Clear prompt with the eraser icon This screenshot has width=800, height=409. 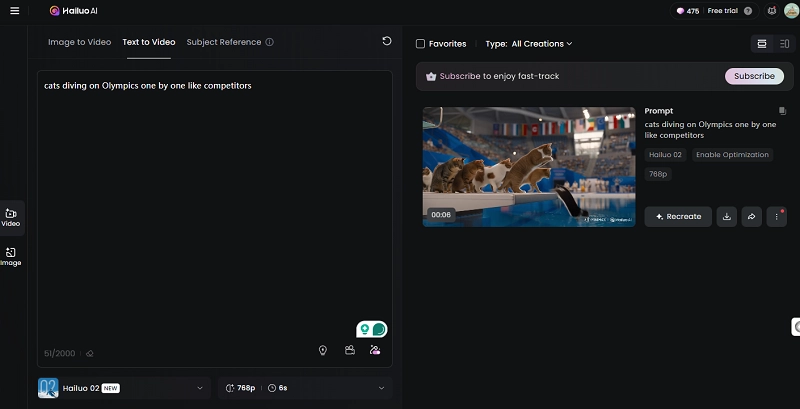coord(90,353)
